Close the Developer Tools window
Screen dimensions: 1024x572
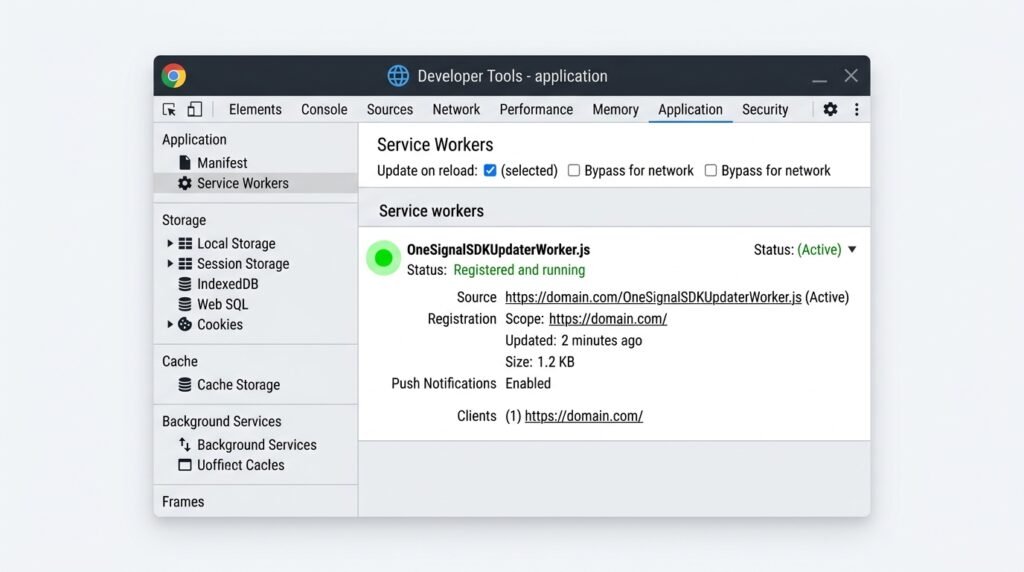pyautogui.click(x=851, y=76)
